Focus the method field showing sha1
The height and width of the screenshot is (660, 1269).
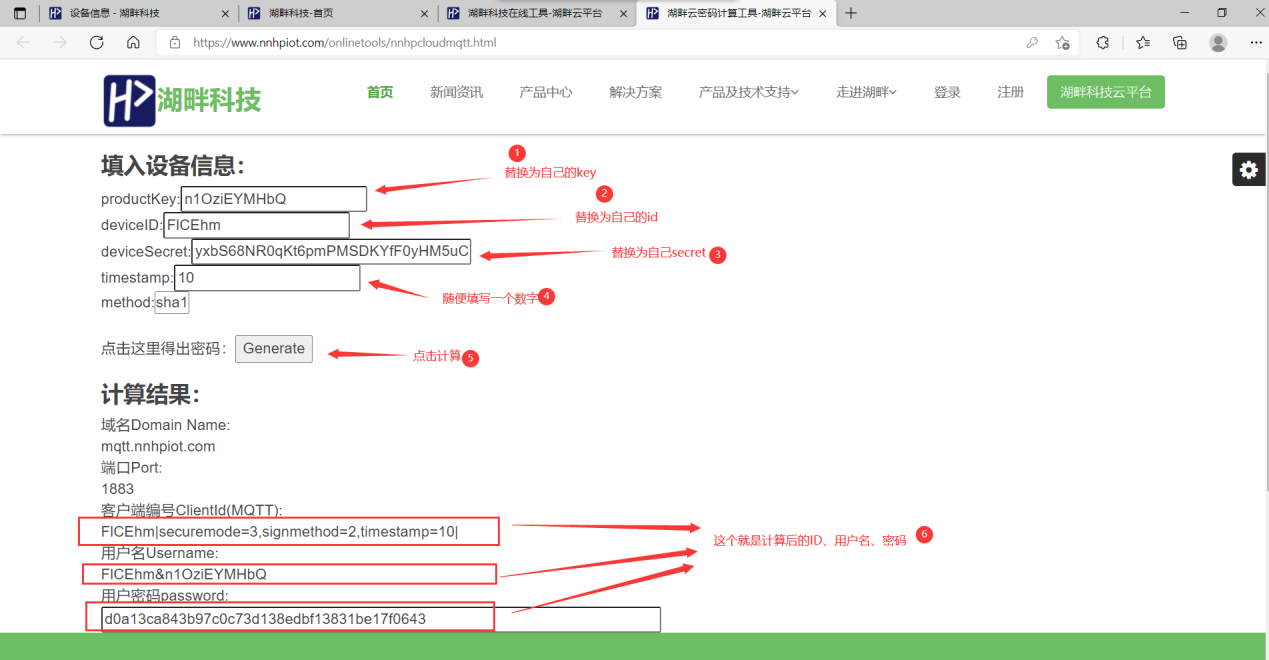172,302
